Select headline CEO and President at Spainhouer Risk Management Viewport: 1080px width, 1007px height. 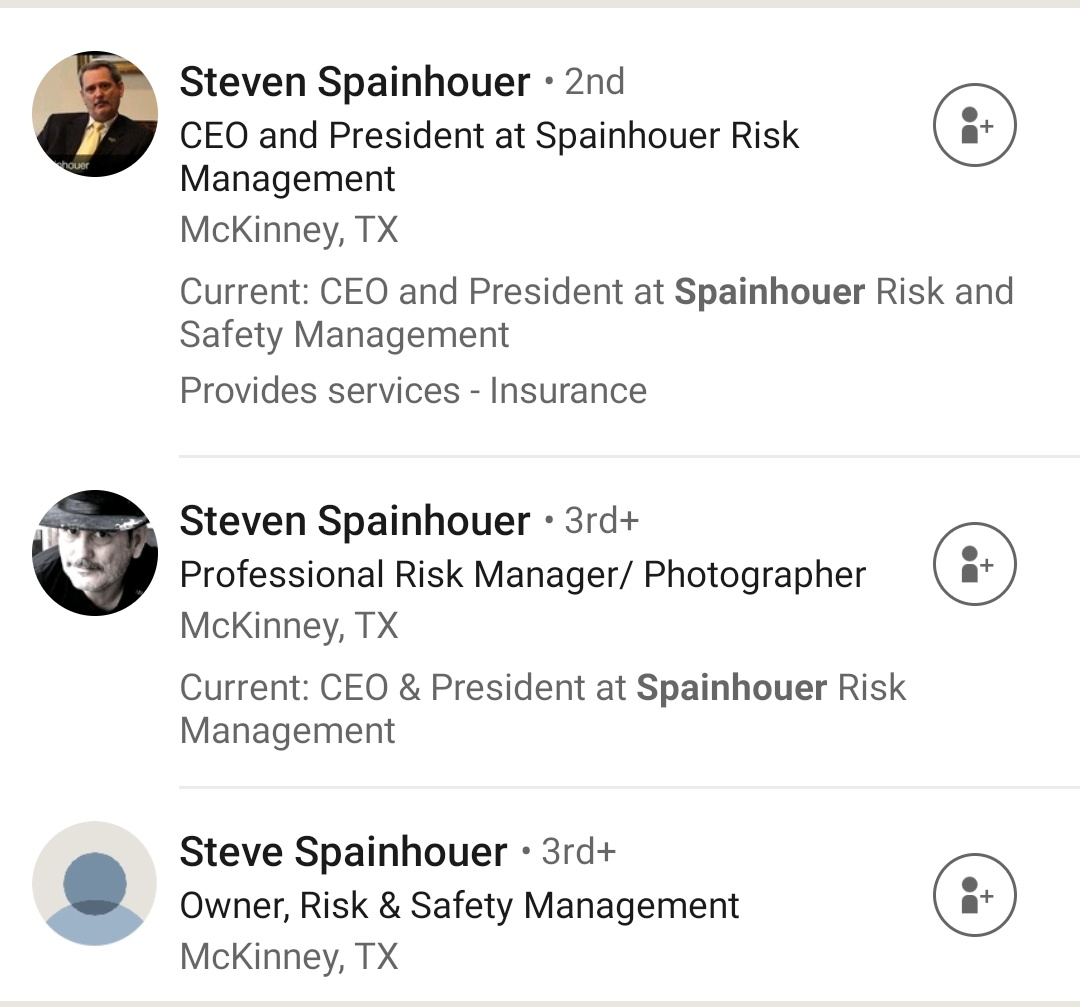click(x=489, y=157)
